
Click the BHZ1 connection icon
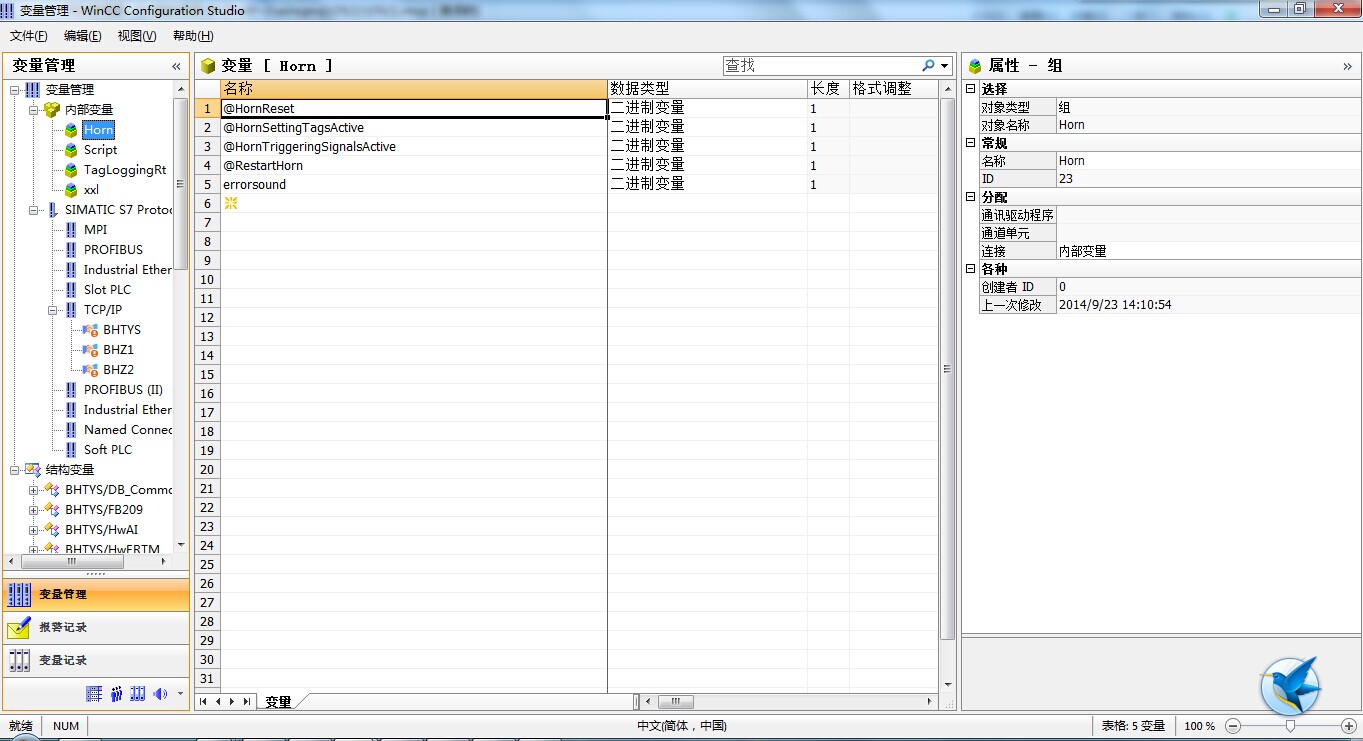coord(90,350)
